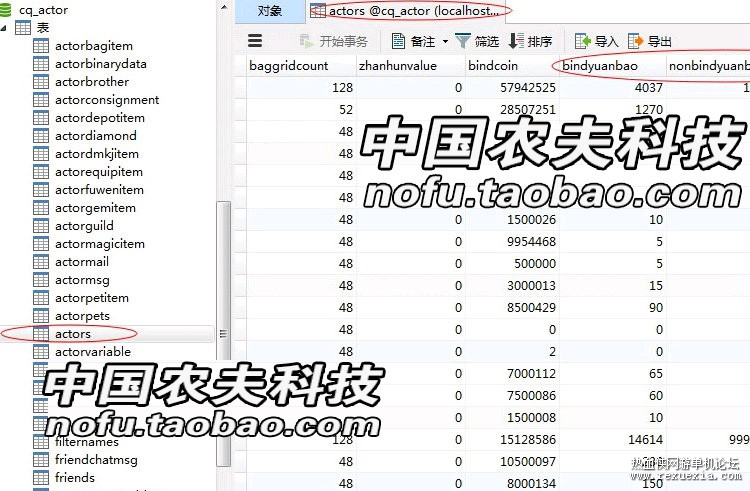Click the scroll-up arrow of table list

point(224,7)
